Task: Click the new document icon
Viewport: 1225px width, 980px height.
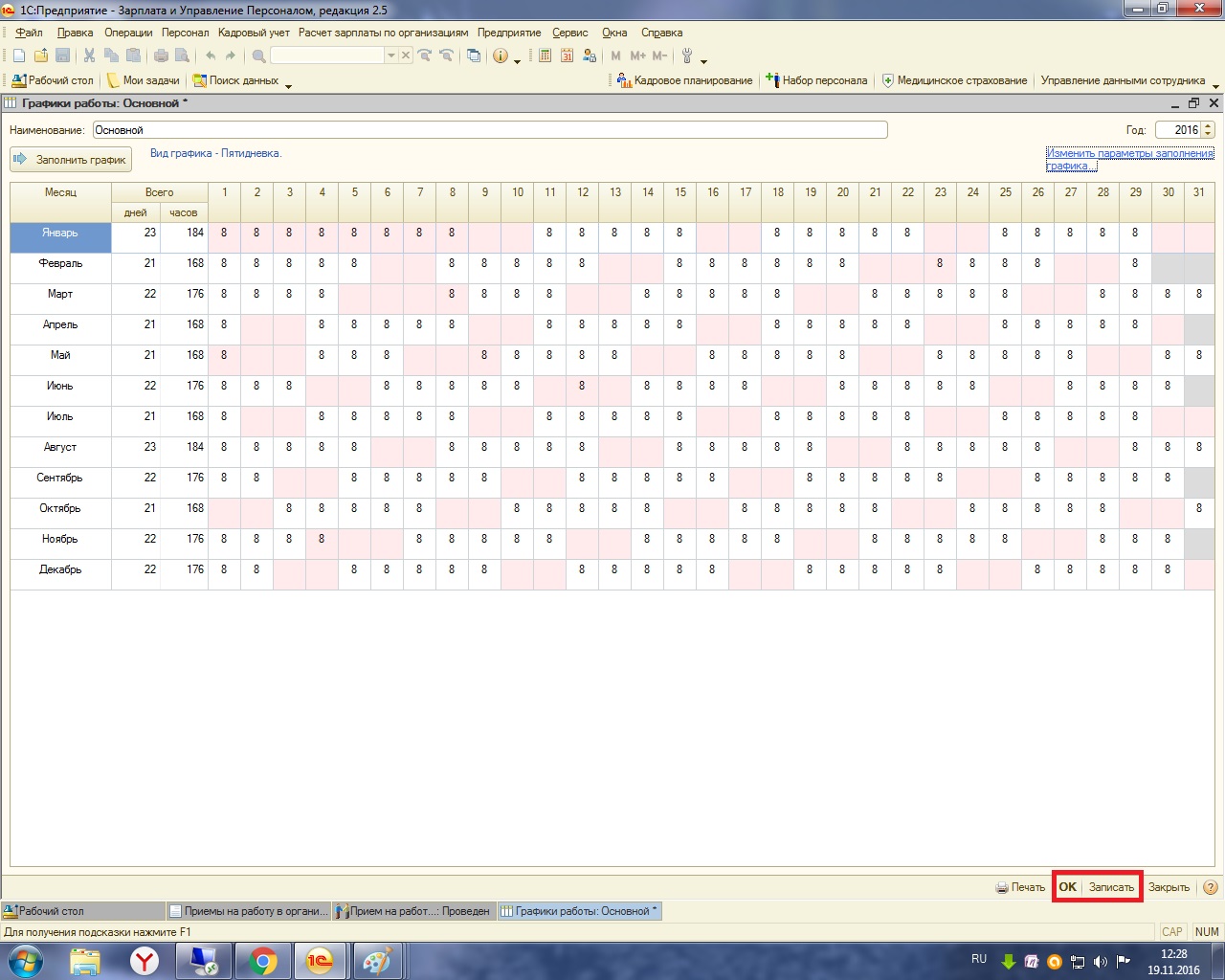Action: 18,56
